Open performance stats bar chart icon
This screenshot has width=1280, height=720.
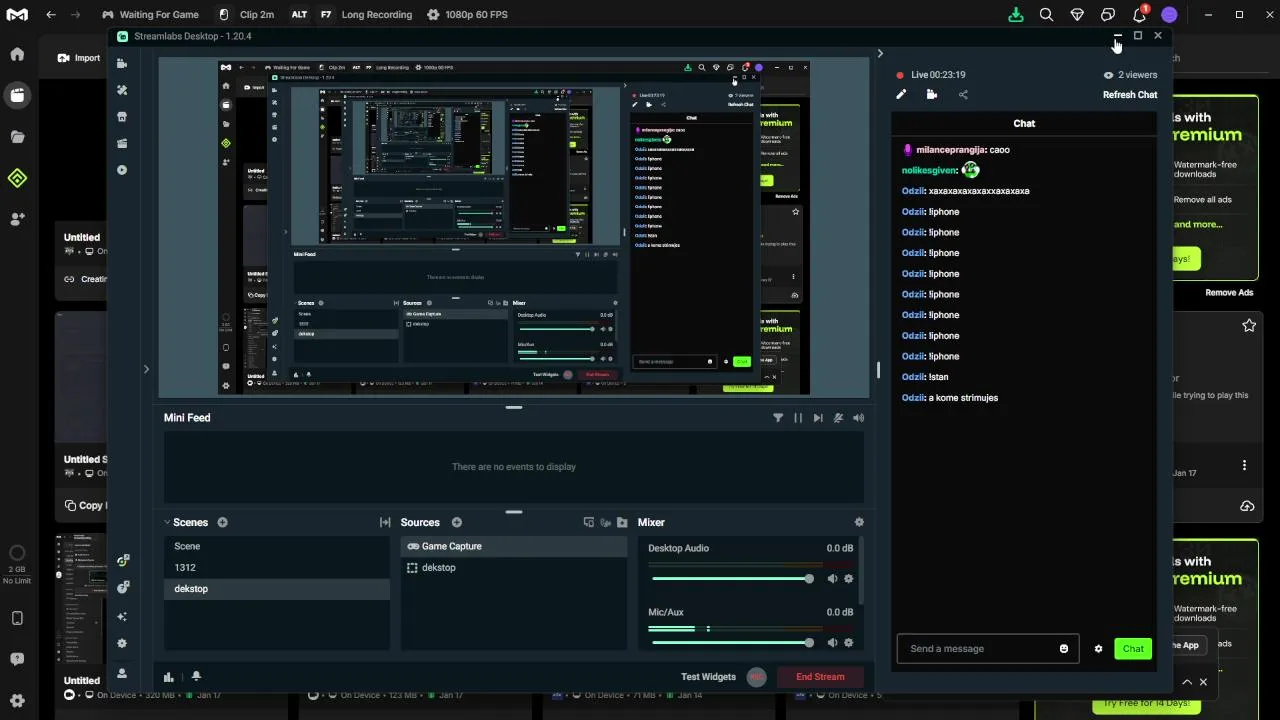pyautogui.click(x=169, y=677)
